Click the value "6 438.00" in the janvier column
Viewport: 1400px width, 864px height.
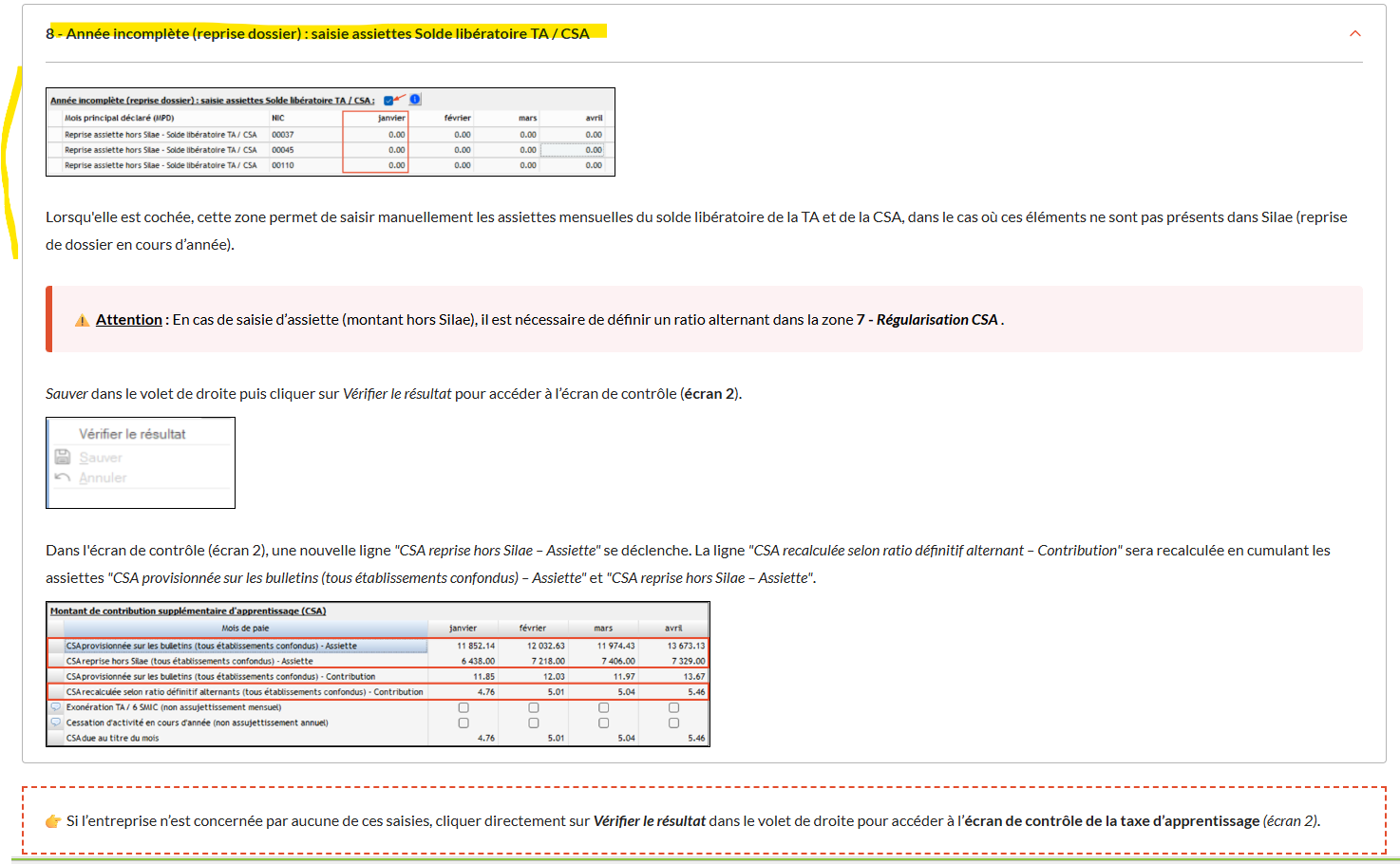click(x=479, y=661)
